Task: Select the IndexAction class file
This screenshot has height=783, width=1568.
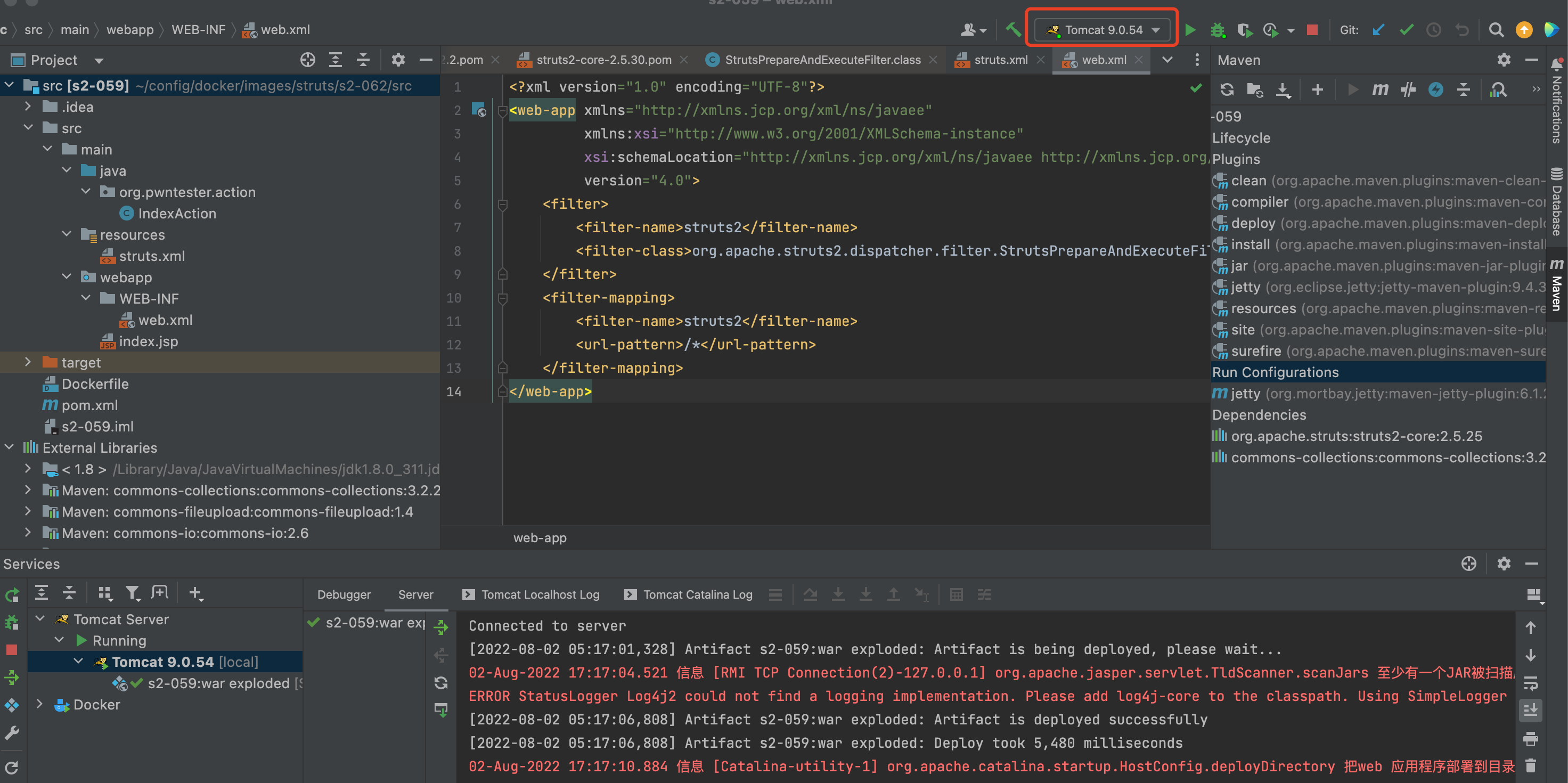Action: click(176, 213)
